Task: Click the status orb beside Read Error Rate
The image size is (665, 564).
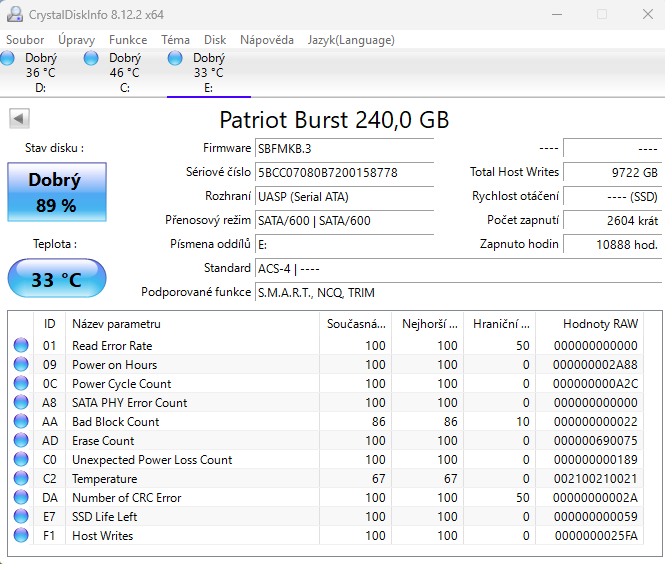Action: (21, 346)
